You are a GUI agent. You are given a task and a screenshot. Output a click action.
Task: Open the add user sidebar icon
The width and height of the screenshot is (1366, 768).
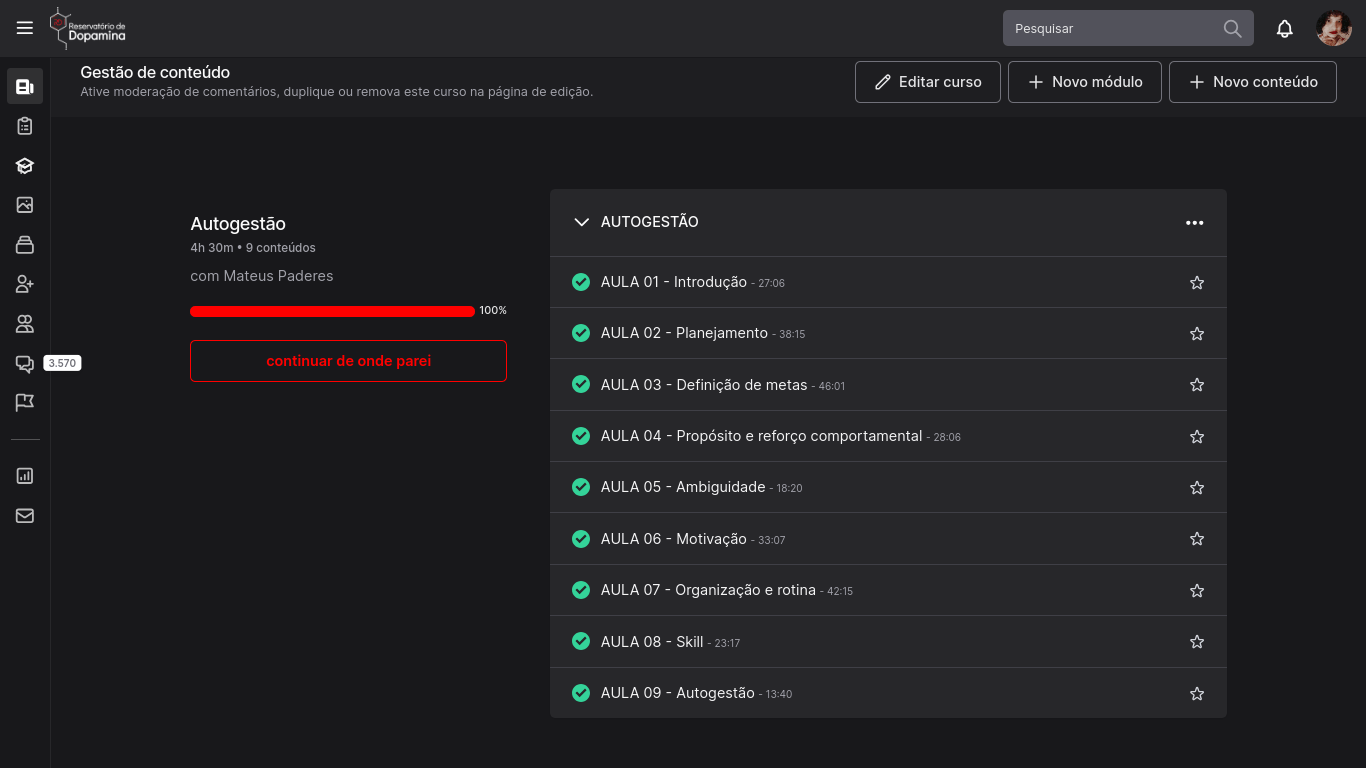(x=25, y=285)
